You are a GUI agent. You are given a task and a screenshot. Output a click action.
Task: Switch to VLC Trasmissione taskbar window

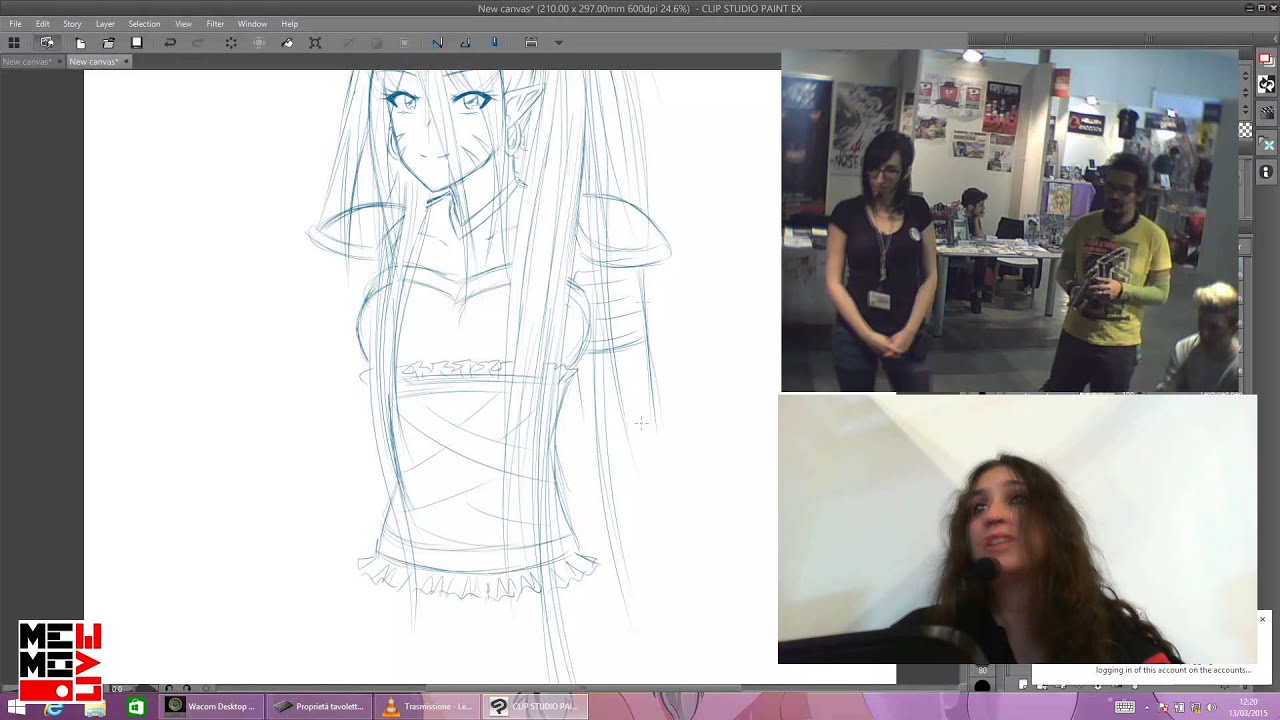tap(428, 707)
